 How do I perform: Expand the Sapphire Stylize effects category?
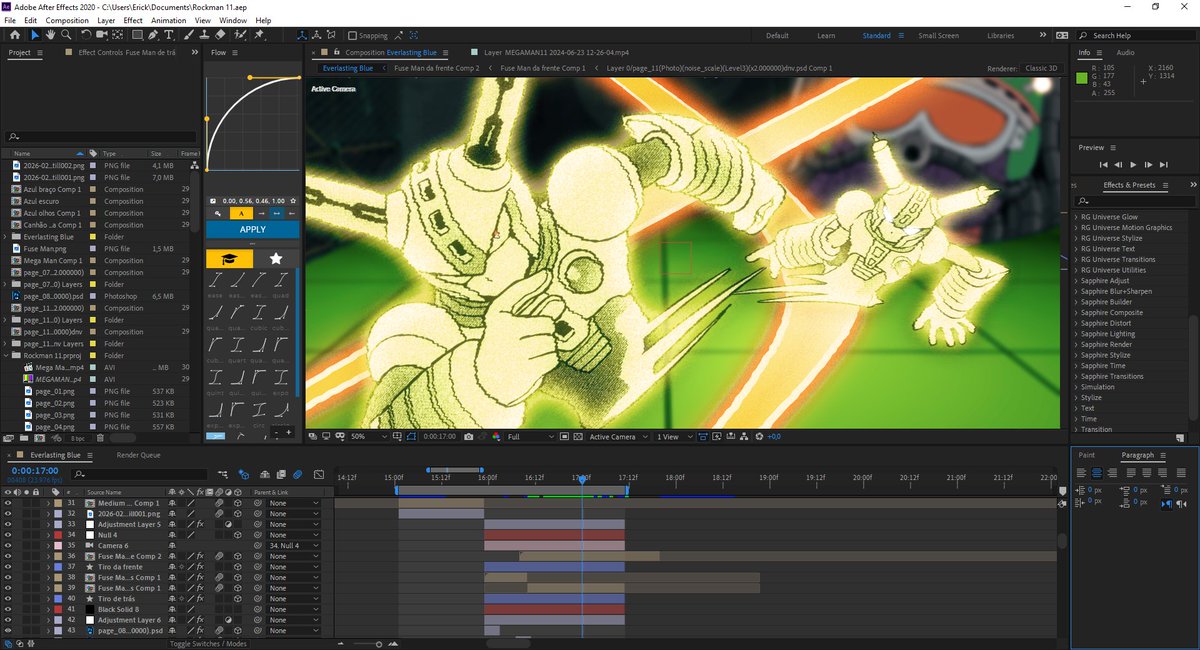[1076, 355]
